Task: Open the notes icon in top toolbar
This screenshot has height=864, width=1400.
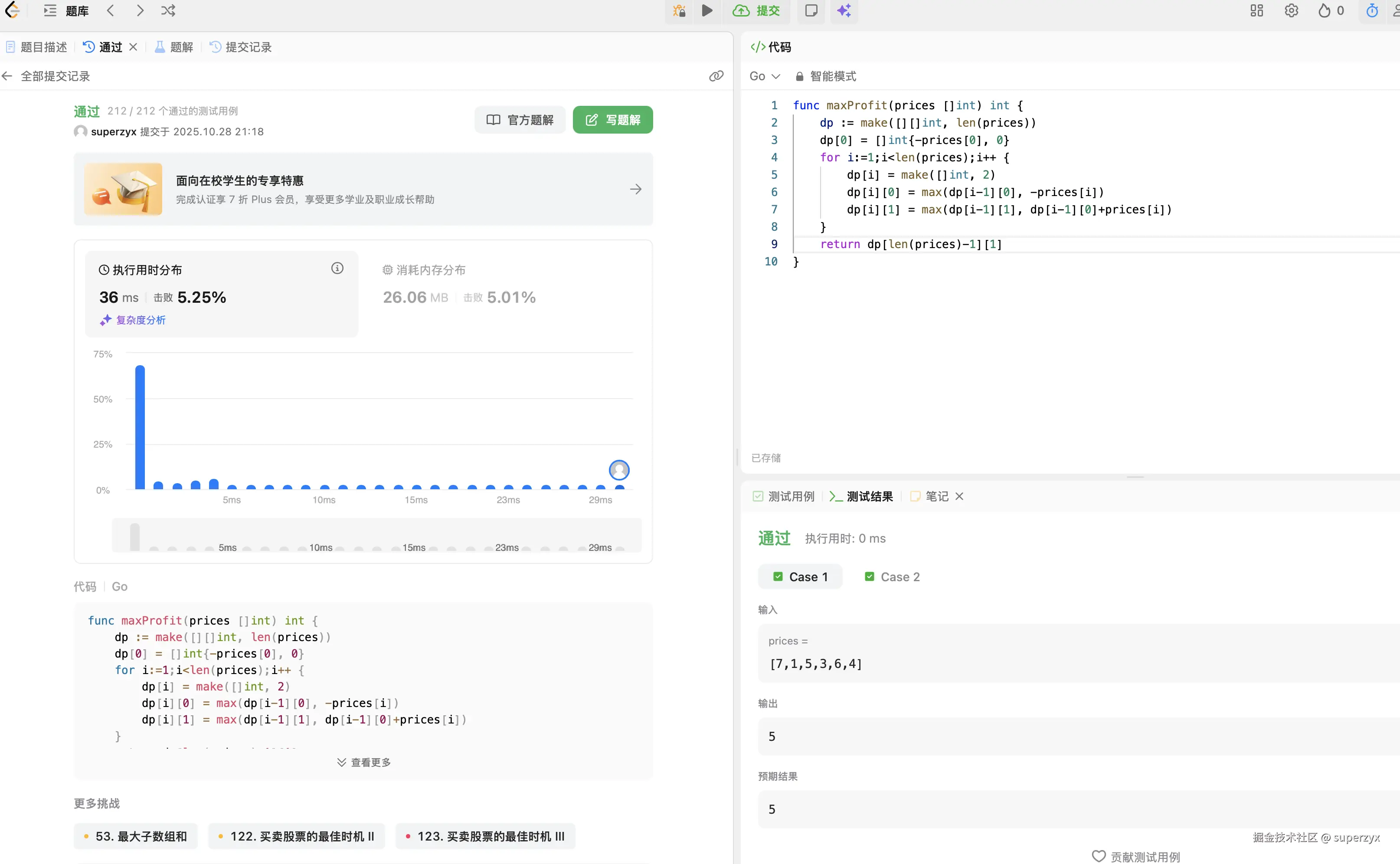Action: [811, 11]
